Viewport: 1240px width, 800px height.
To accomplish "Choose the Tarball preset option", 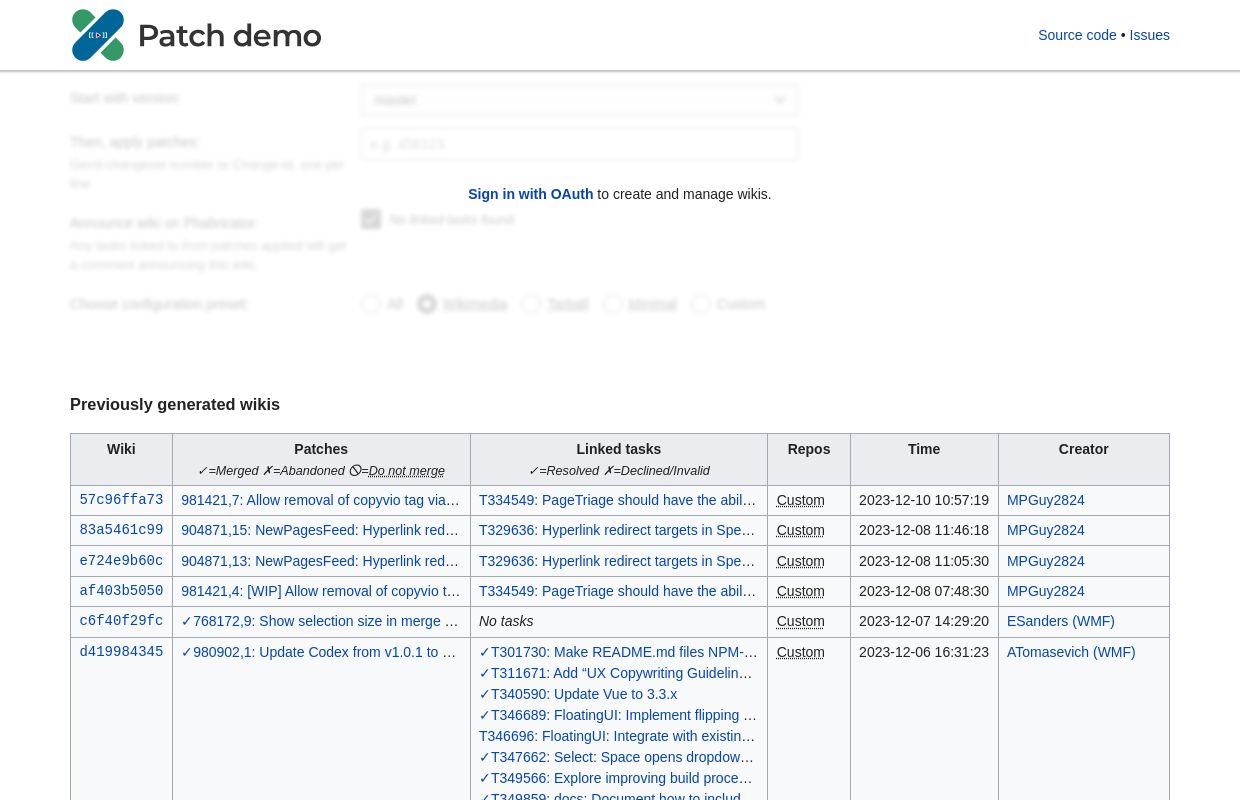I will [532, 304].
